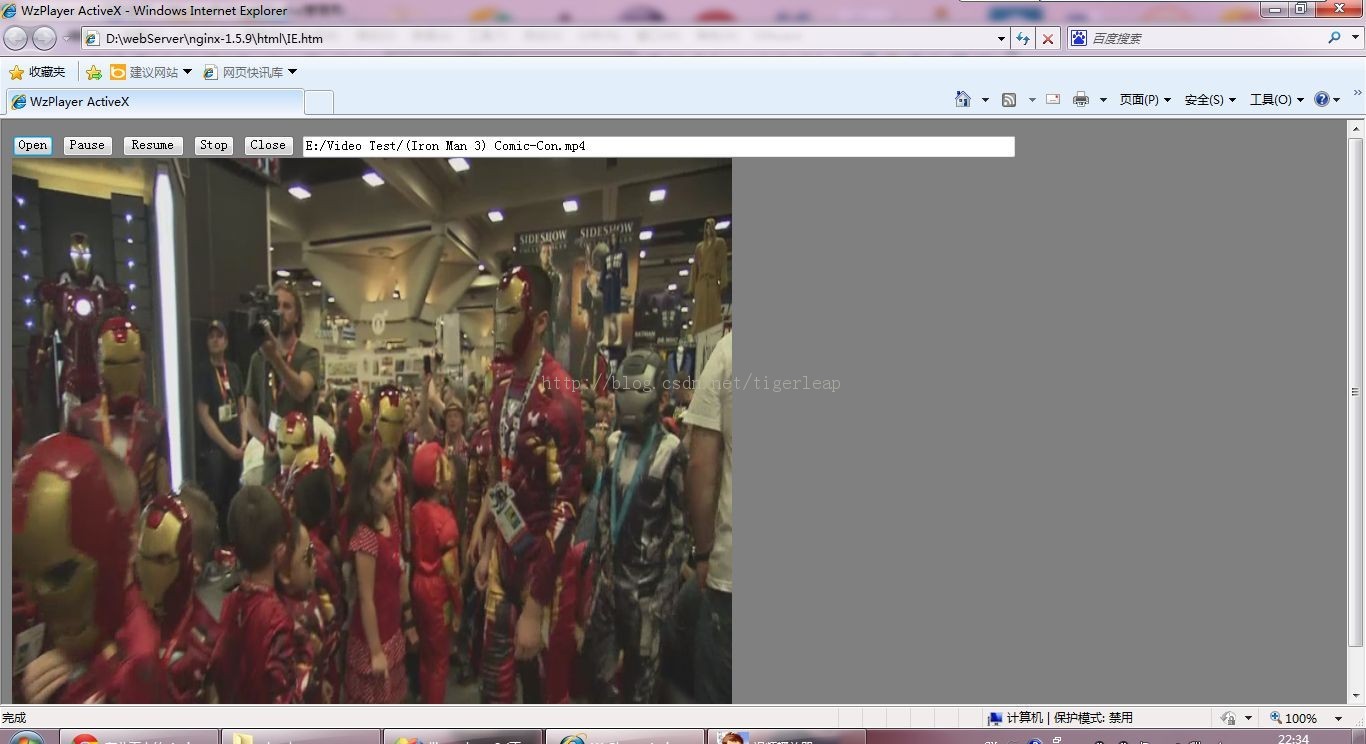Expand the address bar history dropdown arrow
The image size is (1366, 744).
click(x=1001, y=38)
